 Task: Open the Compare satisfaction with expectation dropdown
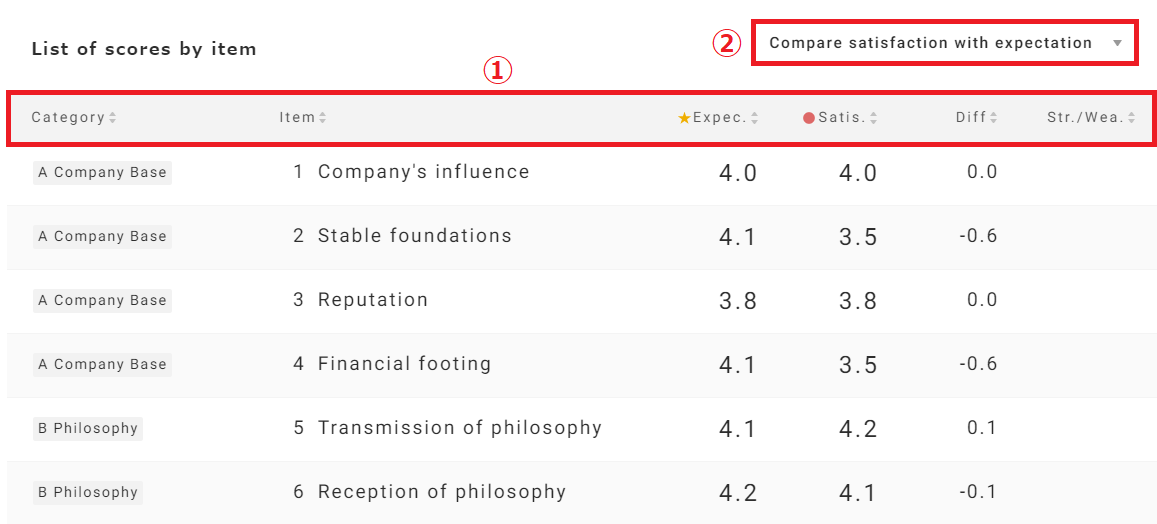(x=930, y=43)
